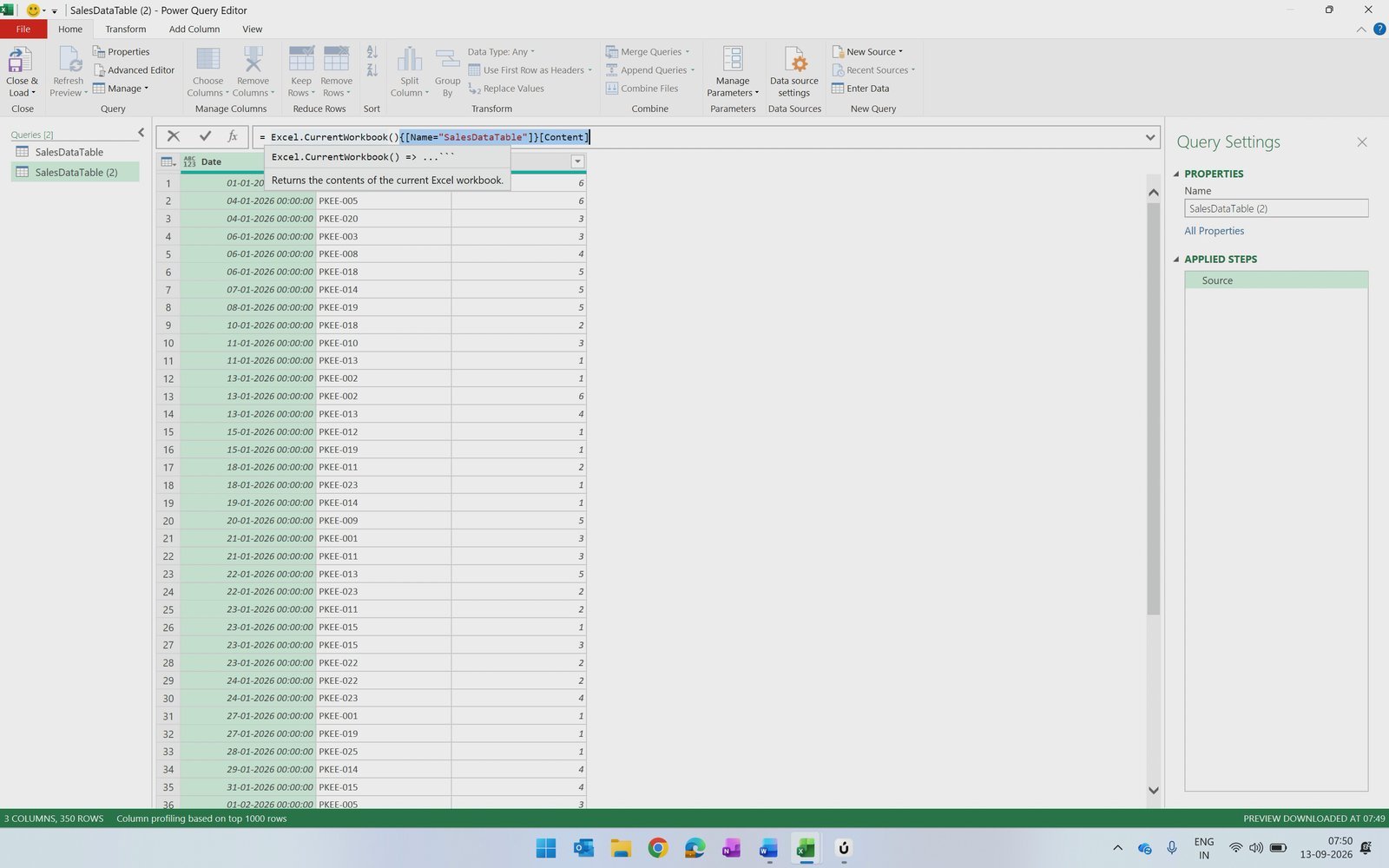Click New Source

867,52
